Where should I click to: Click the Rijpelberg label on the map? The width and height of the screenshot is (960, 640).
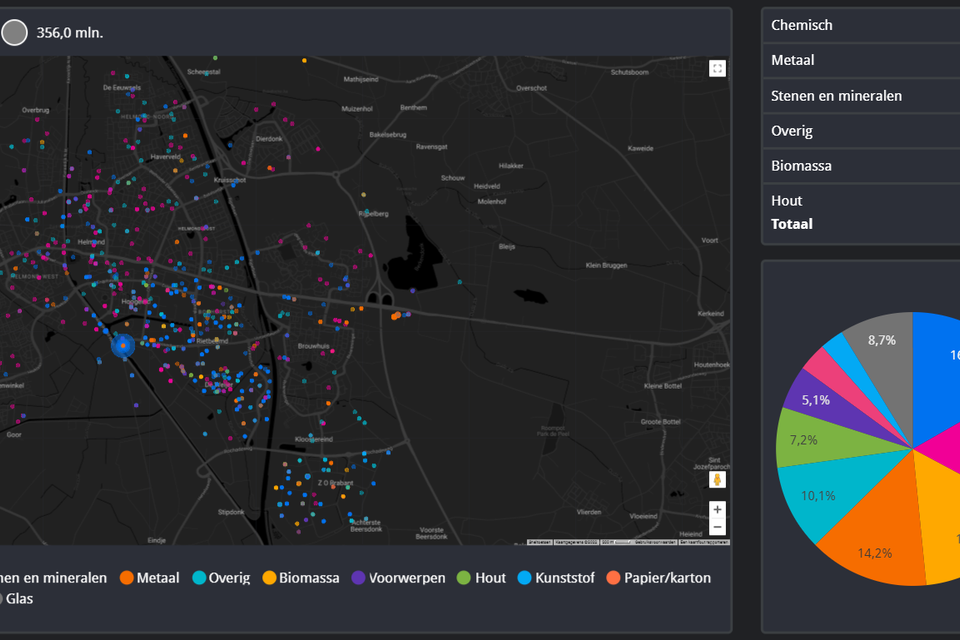pyautogui.click(x=373, y=214)
